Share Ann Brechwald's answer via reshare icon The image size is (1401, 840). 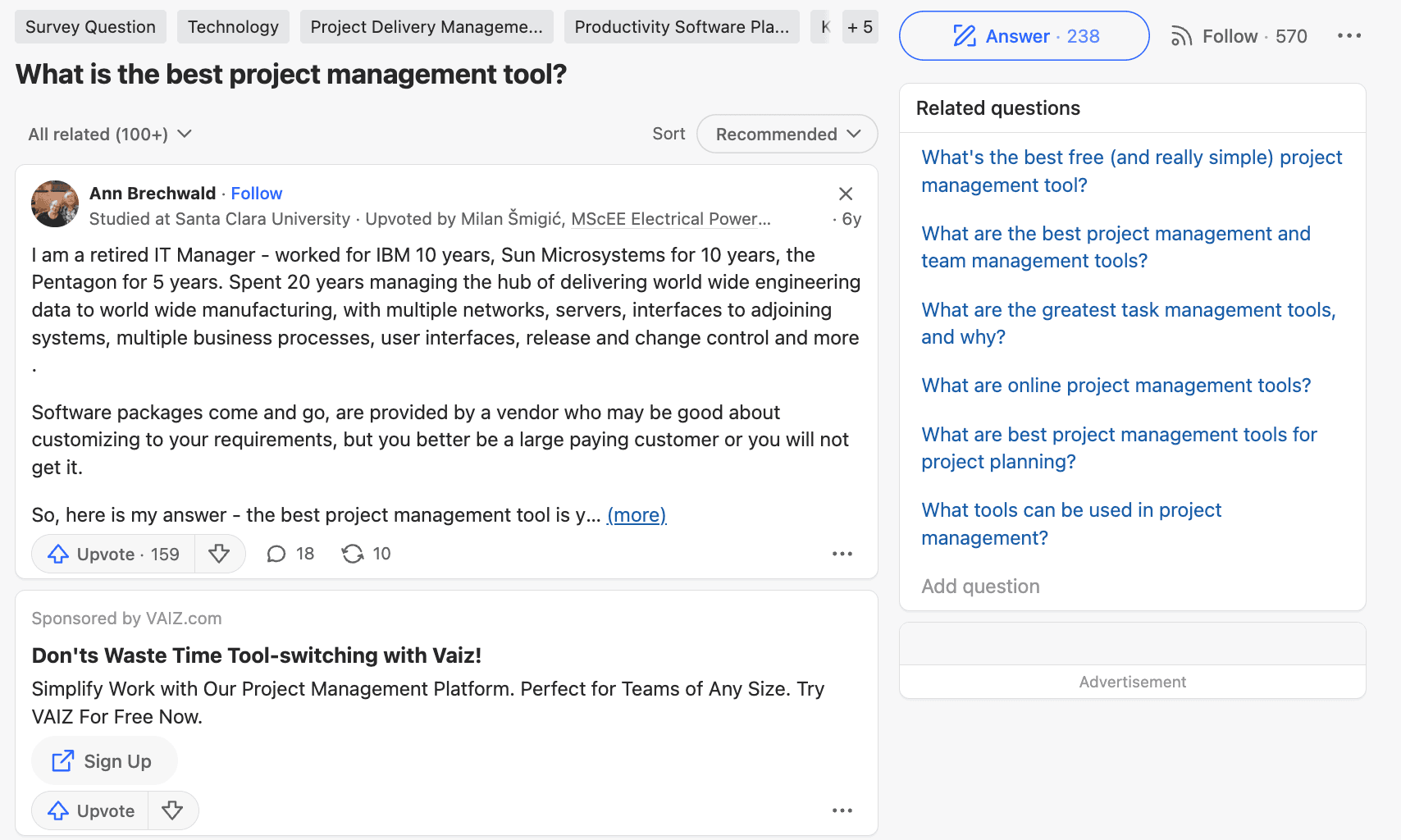point(365,554)
